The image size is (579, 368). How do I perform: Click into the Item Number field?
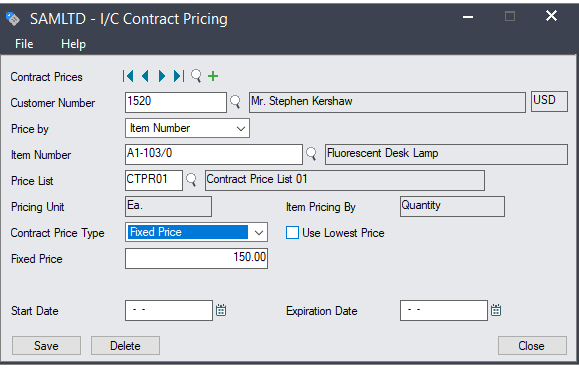click(x=214, y=154)
